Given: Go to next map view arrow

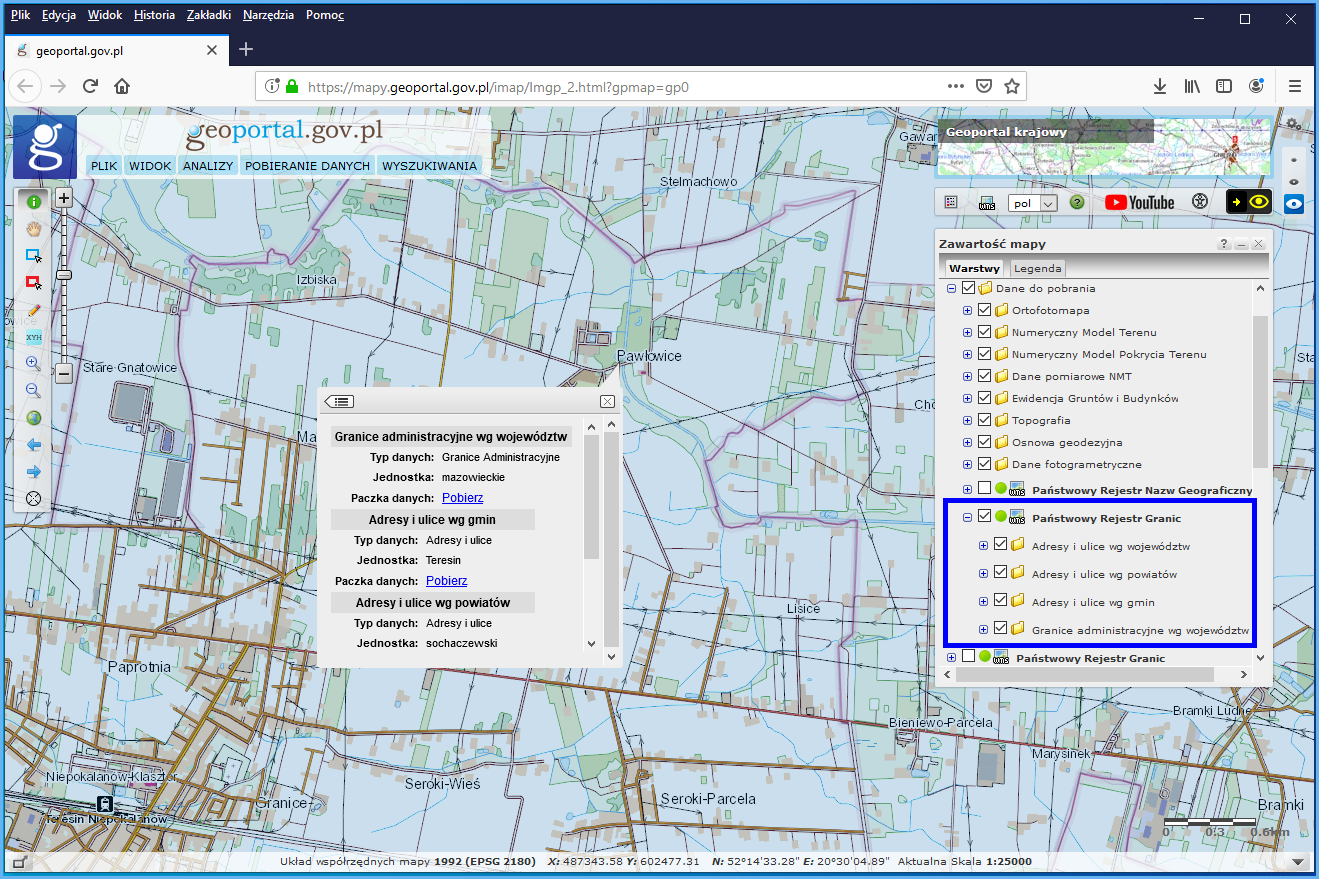Looking at the screenshot, I should [34, 472].
